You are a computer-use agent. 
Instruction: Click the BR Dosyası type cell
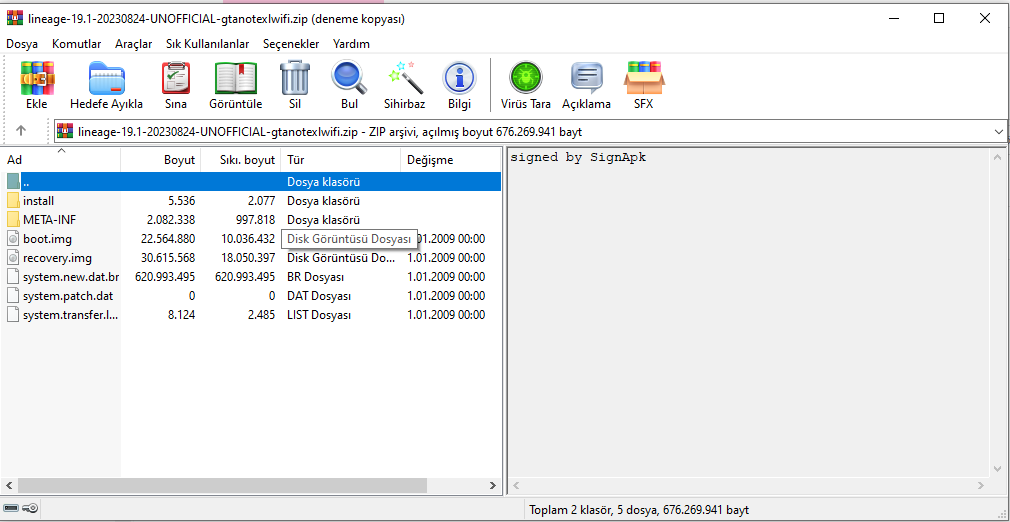[315, 277]
